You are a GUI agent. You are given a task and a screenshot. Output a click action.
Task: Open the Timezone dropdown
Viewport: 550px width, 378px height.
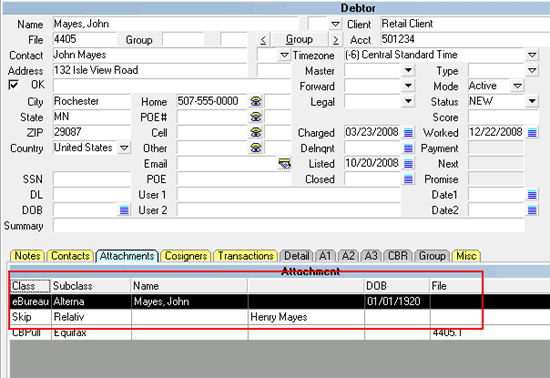coord(532,55)
